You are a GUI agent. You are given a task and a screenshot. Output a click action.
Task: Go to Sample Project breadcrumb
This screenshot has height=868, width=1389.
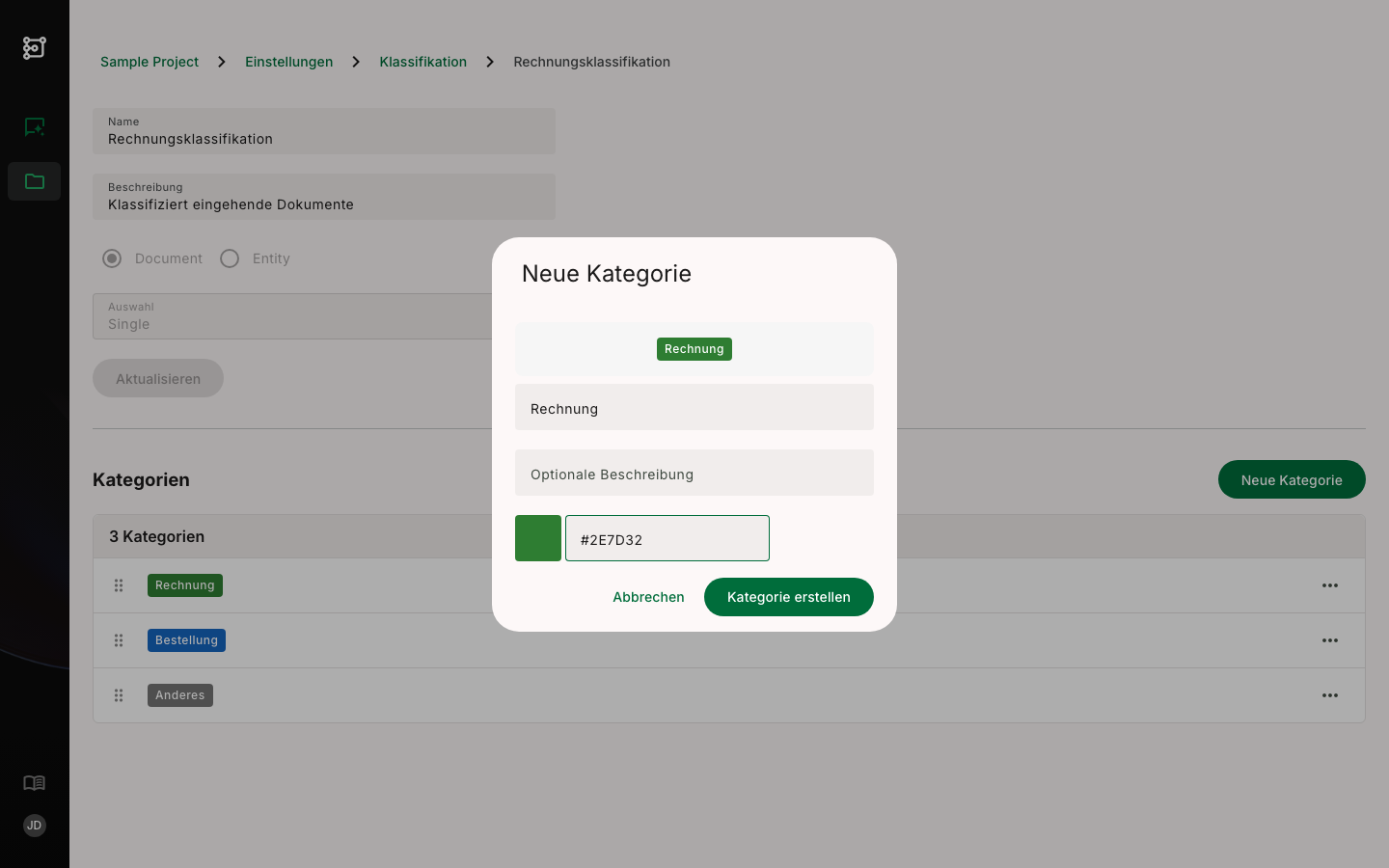[x=150, y=62]
